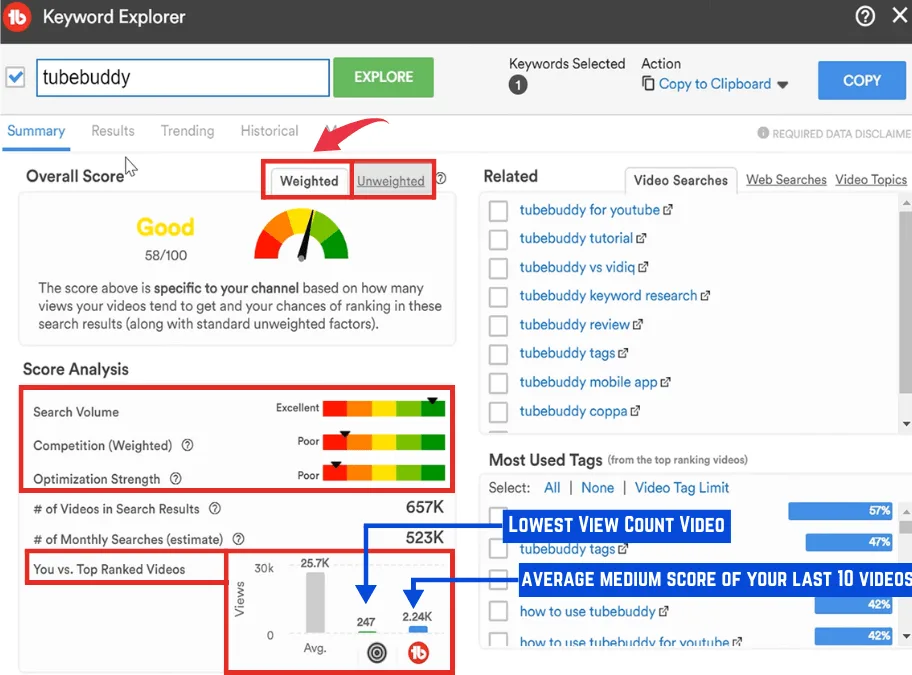Click the Keywords Selected count badge
Screen dimensions: 912x675
pyautogui.click(x=518, y=85)
